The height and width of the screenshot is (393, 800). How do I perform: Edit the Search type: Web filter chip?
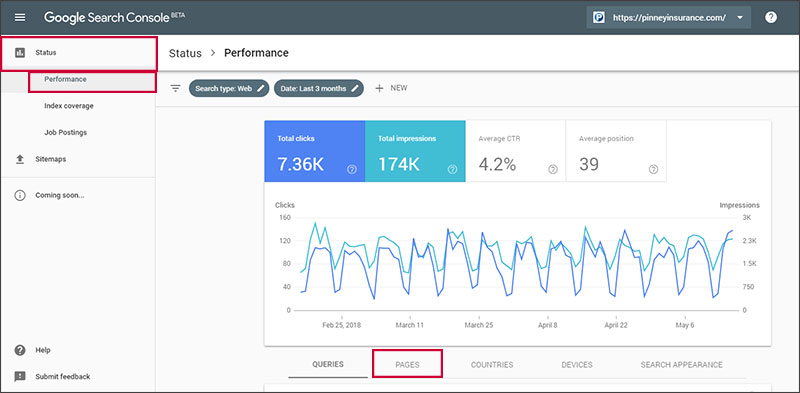pos(229,88)
